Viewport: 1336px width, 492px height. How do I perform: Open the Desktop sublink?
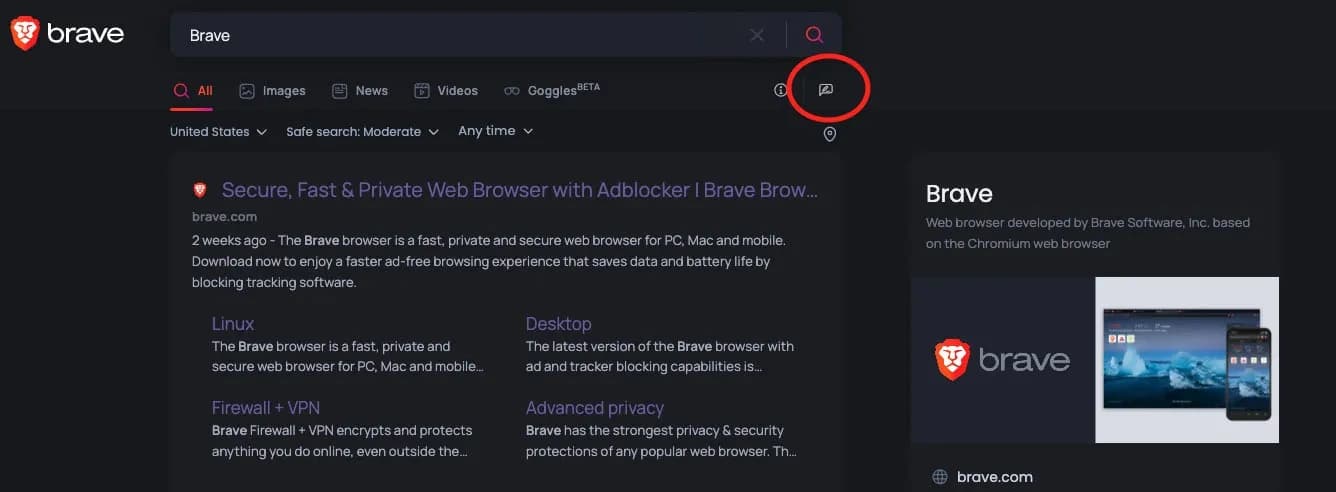pyautogui.click(x=559, y=324)
